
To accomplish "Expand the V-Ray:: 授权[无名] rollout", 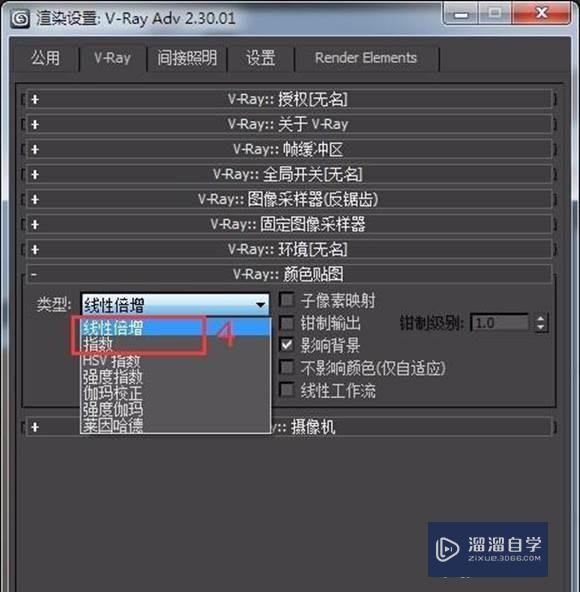I will [289, 99].
